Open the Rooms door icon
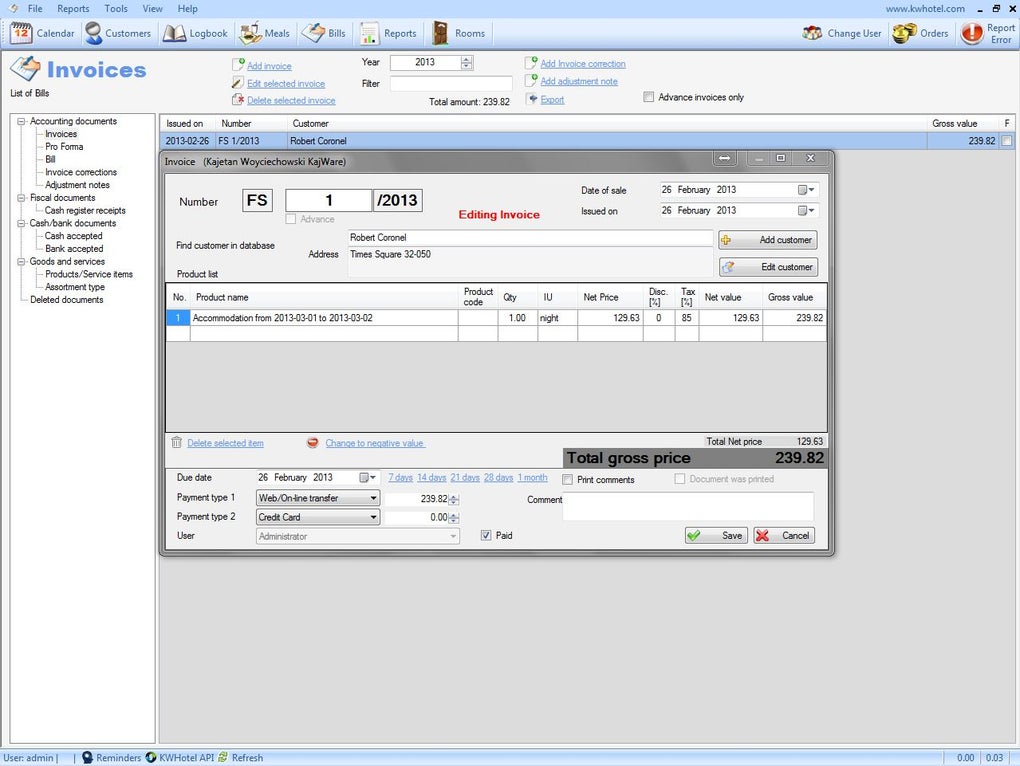Viewport: 1020px width, 766px height. point(440,33)
